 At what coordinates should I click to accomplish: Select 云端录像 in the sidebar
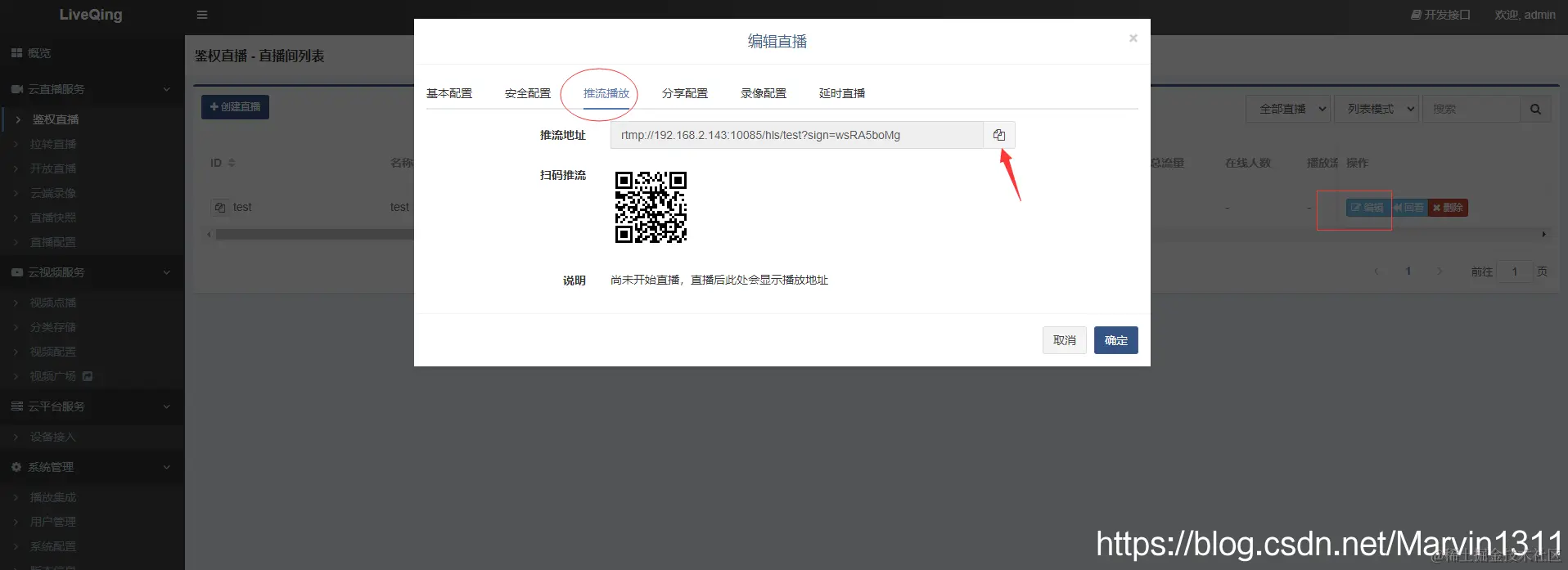(x=92, y=193)
